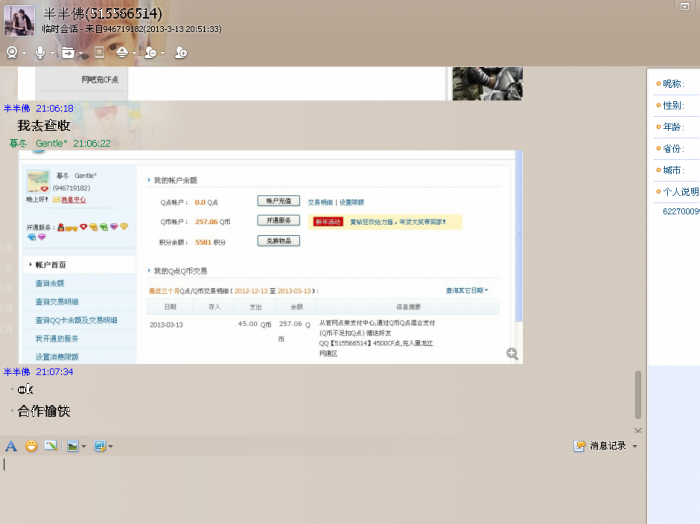
Task: Expand the remote assistance dropdown arrow
Action: pos(134,53)
